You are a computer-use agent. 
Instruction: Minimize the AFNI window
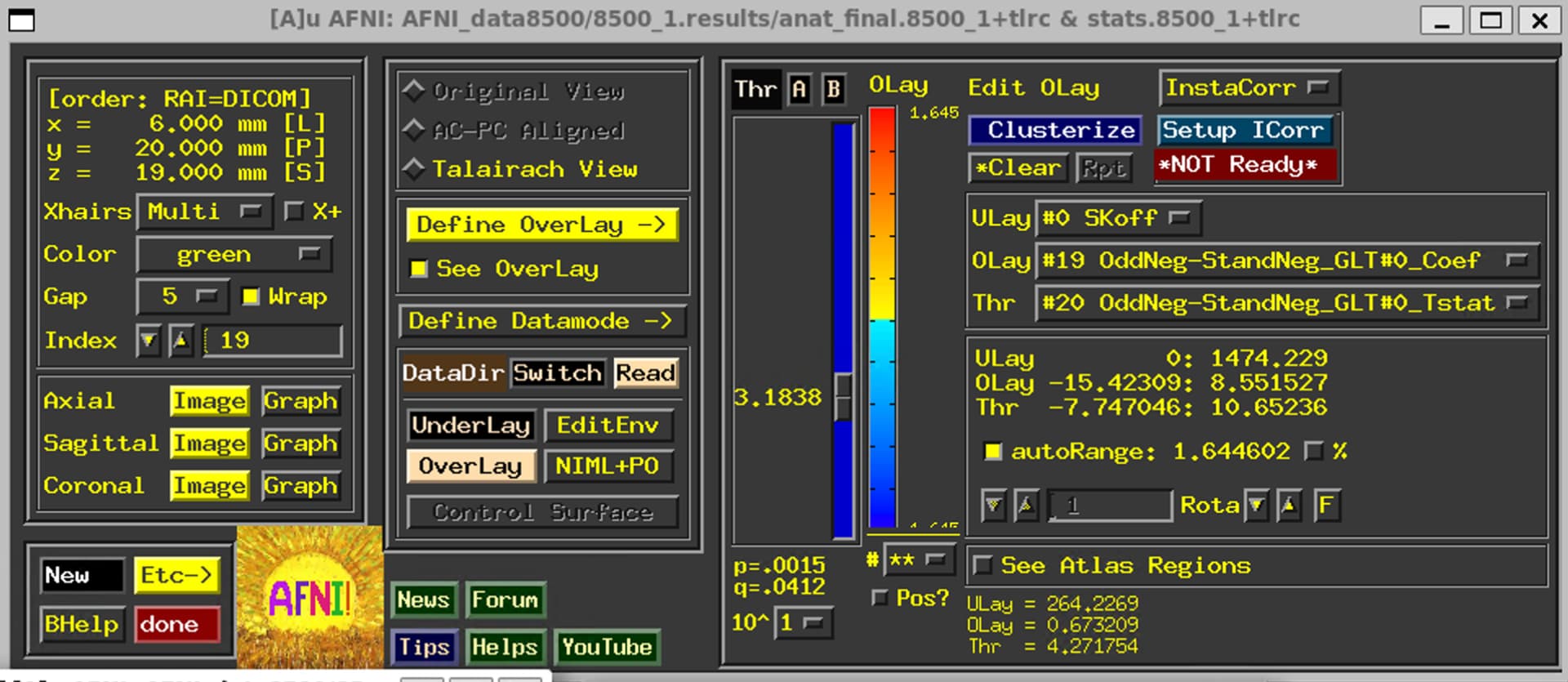[1442, 20]
